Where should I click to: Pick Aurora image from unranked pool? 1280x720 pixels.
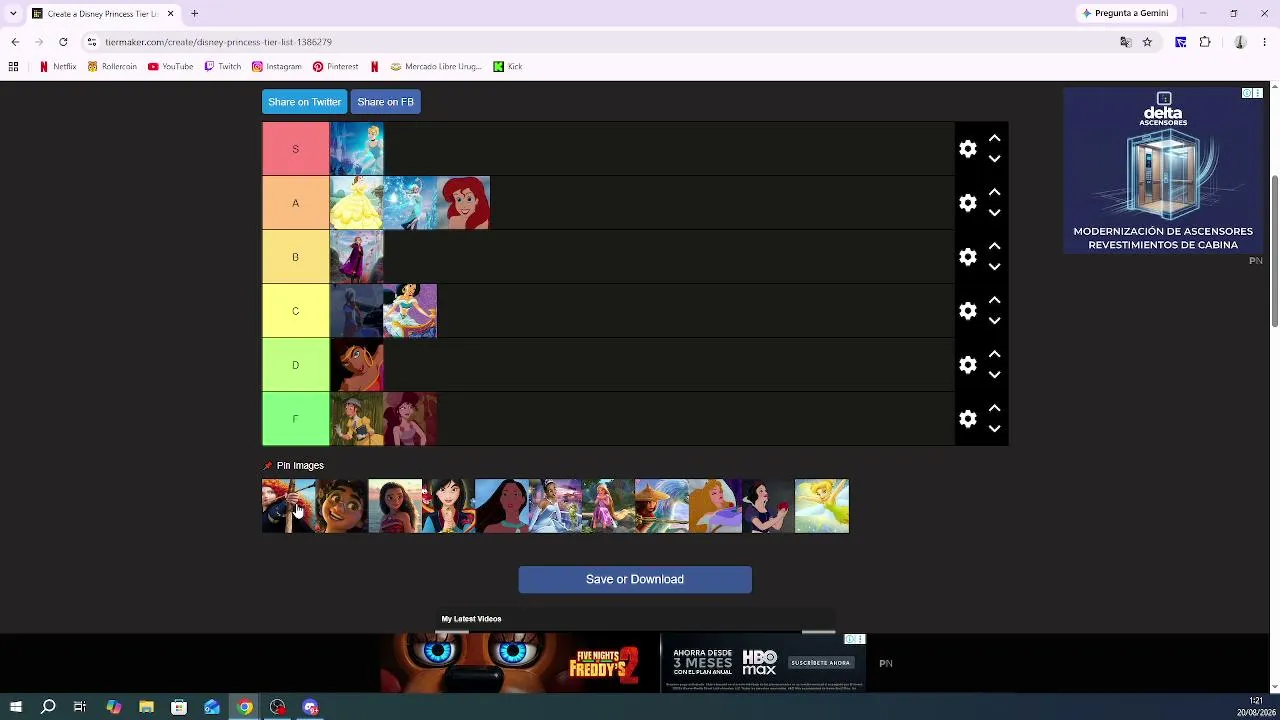[715, 506]
